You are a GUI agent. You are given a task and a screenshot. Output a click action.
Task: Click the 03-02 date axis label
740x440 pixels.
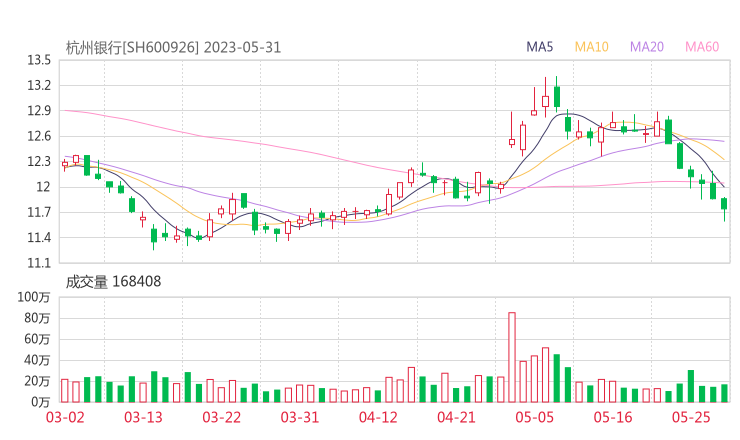point(65,417)
